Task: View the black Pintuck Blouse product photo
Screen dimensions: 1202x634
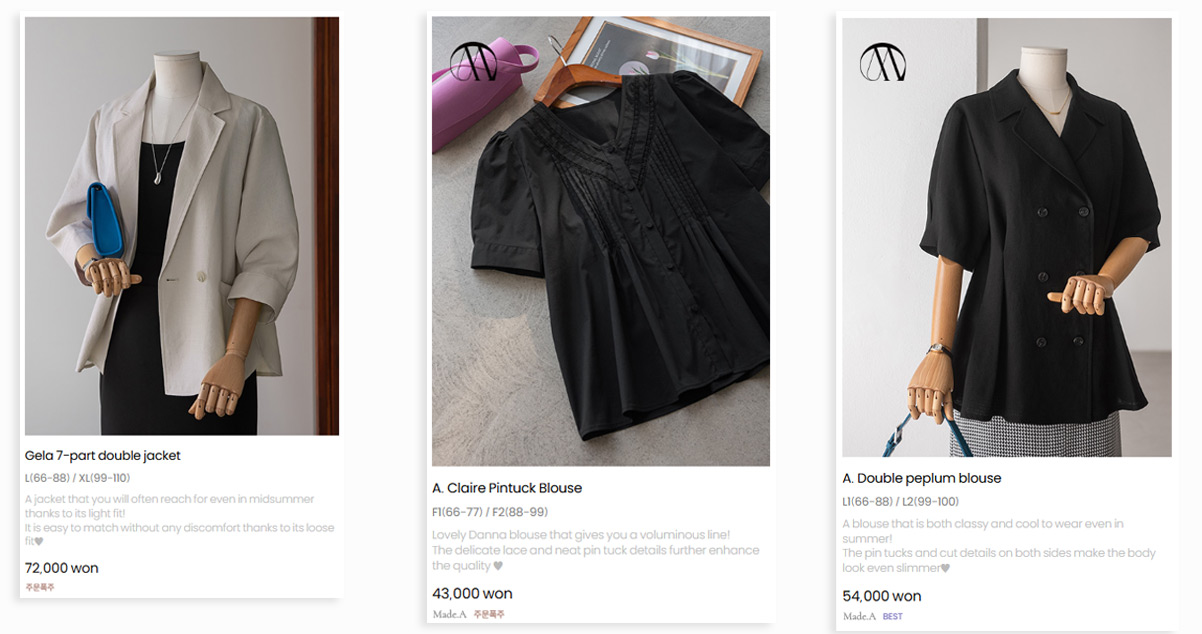Action: point(600,241)
